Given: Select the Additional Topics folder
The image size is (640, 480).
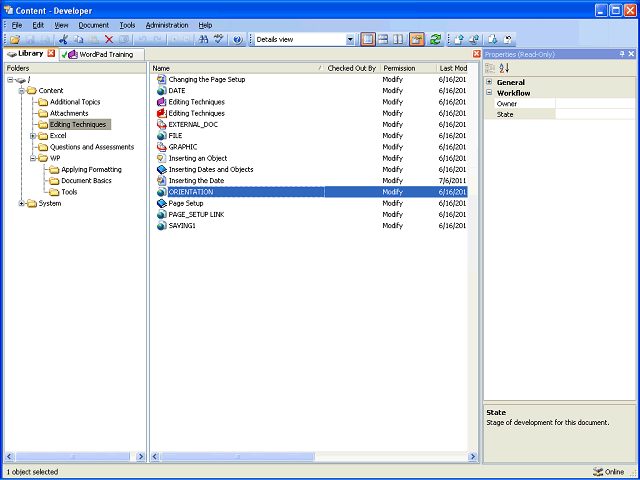Looking at the screenshot, I should tap(75, 102).
